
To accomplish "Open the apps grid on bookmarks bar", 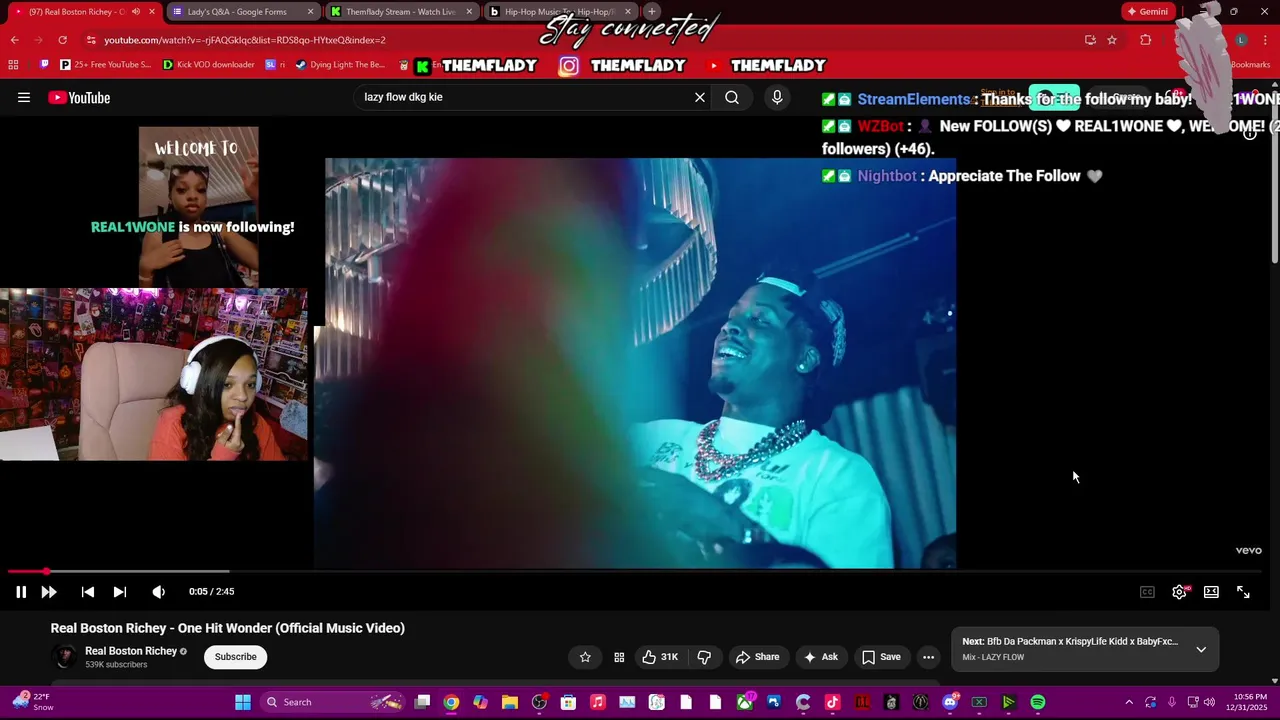I will coord(13,65).
